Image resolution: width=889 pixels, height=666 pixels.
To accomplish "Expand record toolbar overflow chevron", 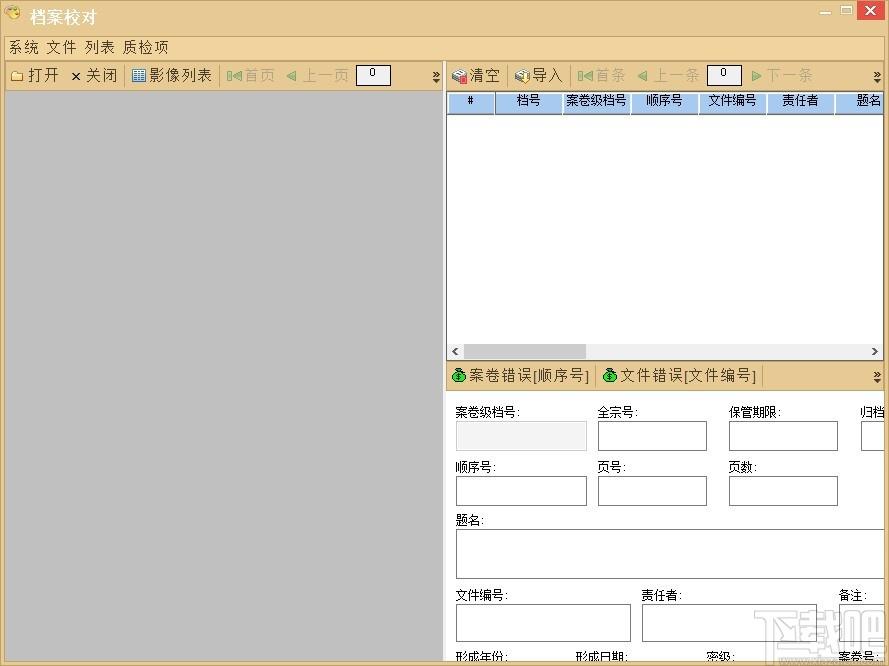I will tap(877, 76).
